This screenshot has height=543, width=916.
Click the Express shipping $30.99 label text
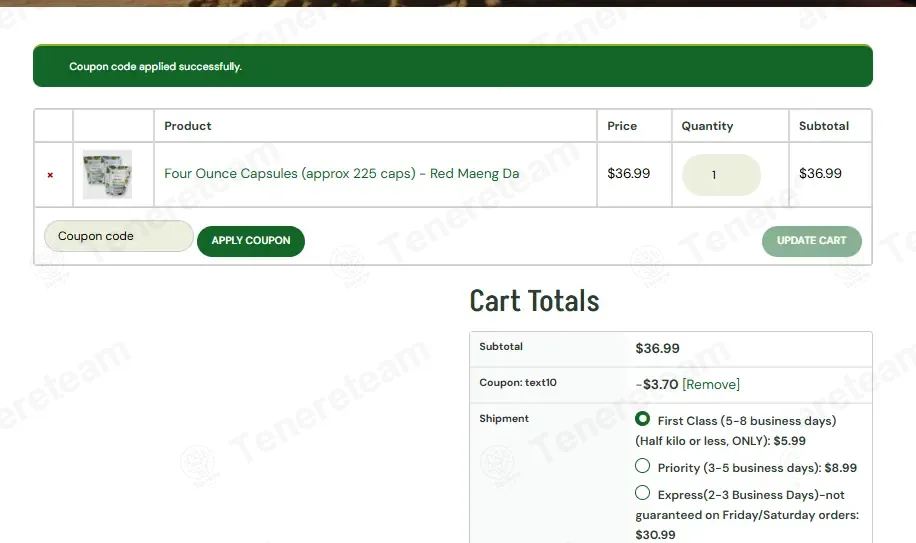[x=747, y=514]
